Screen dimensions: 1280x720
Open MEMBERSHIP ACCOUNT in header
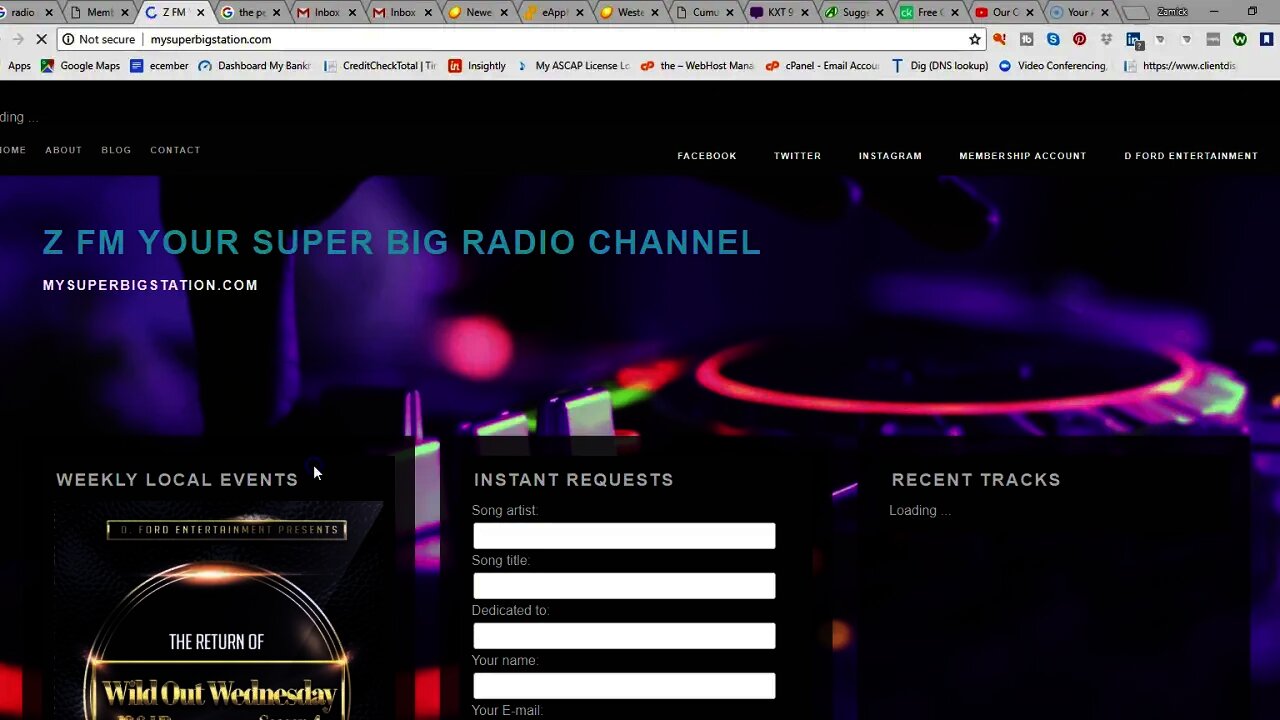pyautogui.click(x=1022, y=156)
